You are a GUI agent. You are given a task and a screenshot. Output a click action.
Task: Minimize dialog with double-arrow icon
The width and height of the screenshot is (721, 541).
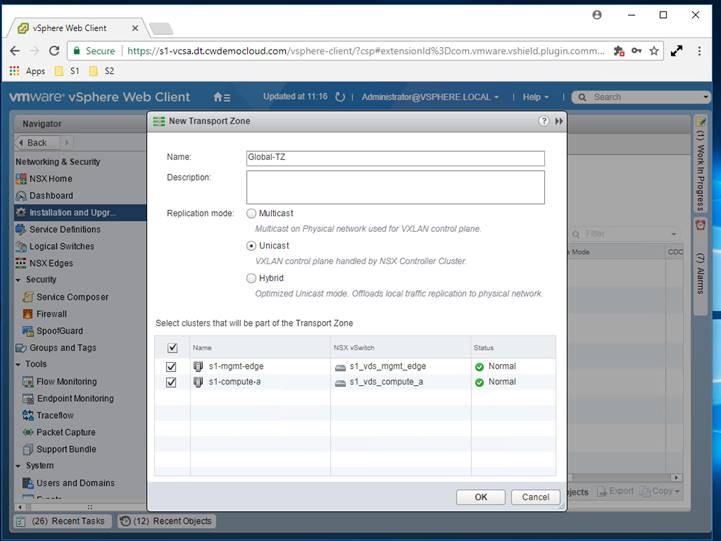pos(559,121)
